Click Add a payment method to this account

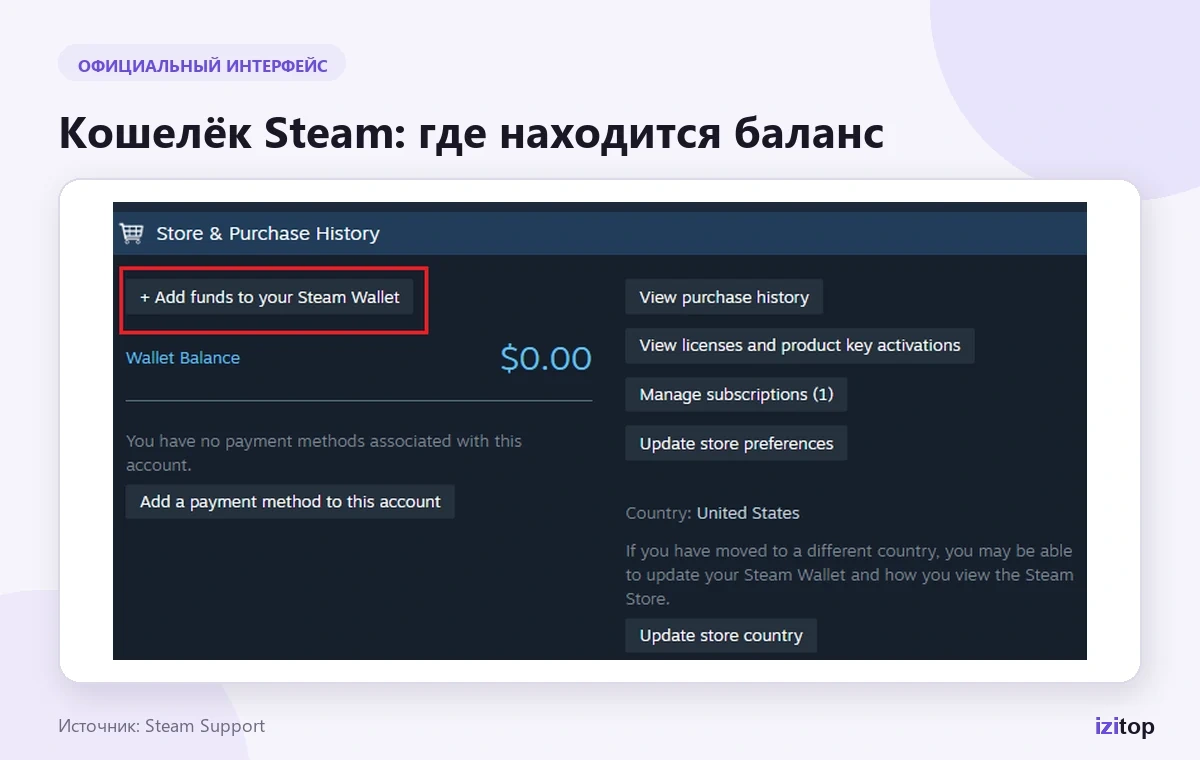(290, 502)
